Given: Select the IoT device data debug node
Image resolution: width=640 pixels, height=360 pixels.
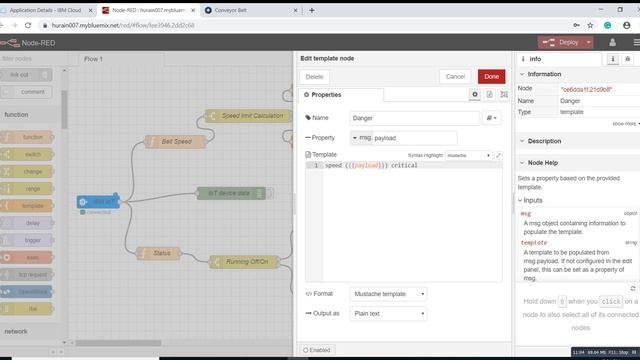Looking at the screenshot, I should (231, 193).
